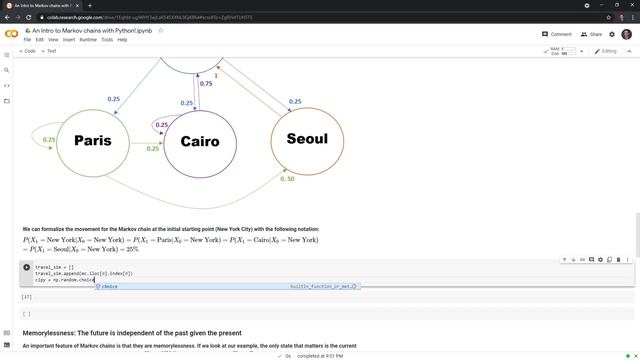The height and width of the screenshot is (360, 640).
Task: Delete the cell with trash icon
Action: pyautogui.click(x=618, y=260)
